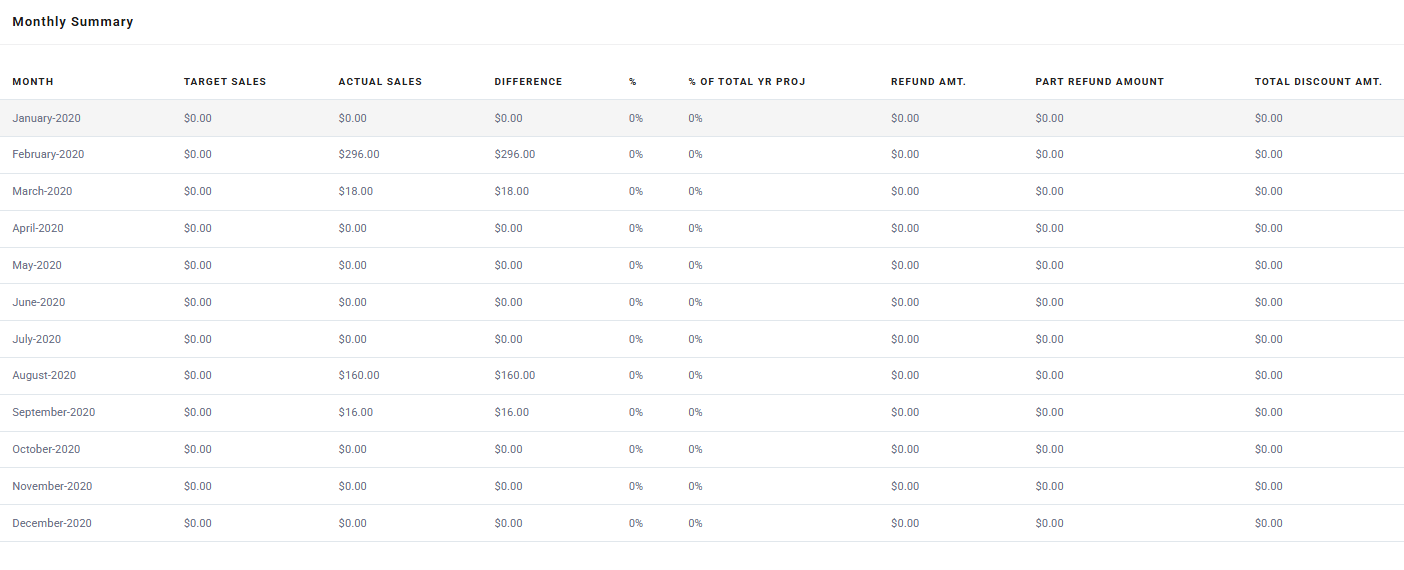Select the December-2020 row label
The image size is (1404, 570).
[x=52, y=524]
